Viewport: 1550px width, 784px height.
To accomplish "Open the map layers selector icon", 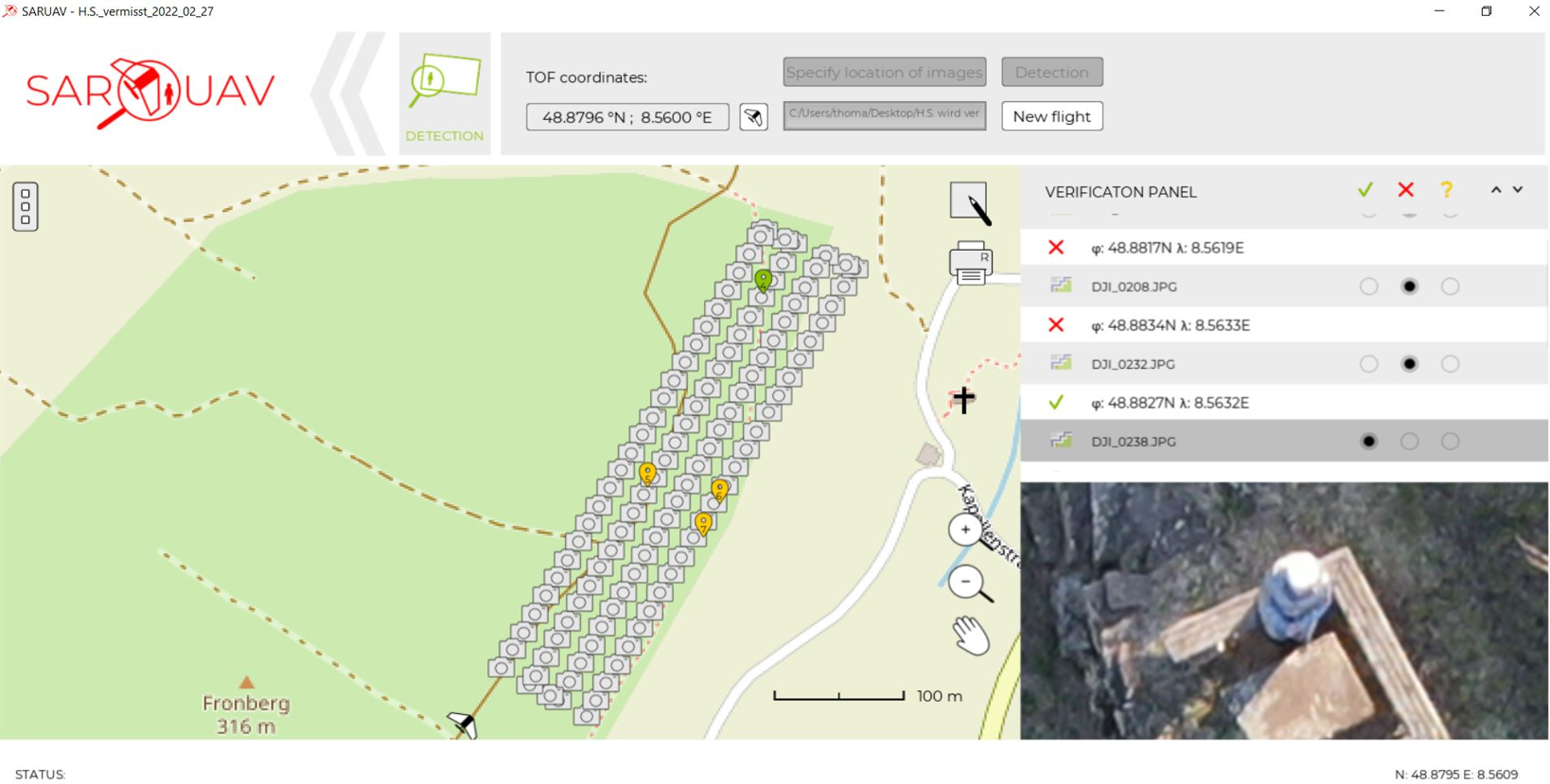I will coord(26,207).
